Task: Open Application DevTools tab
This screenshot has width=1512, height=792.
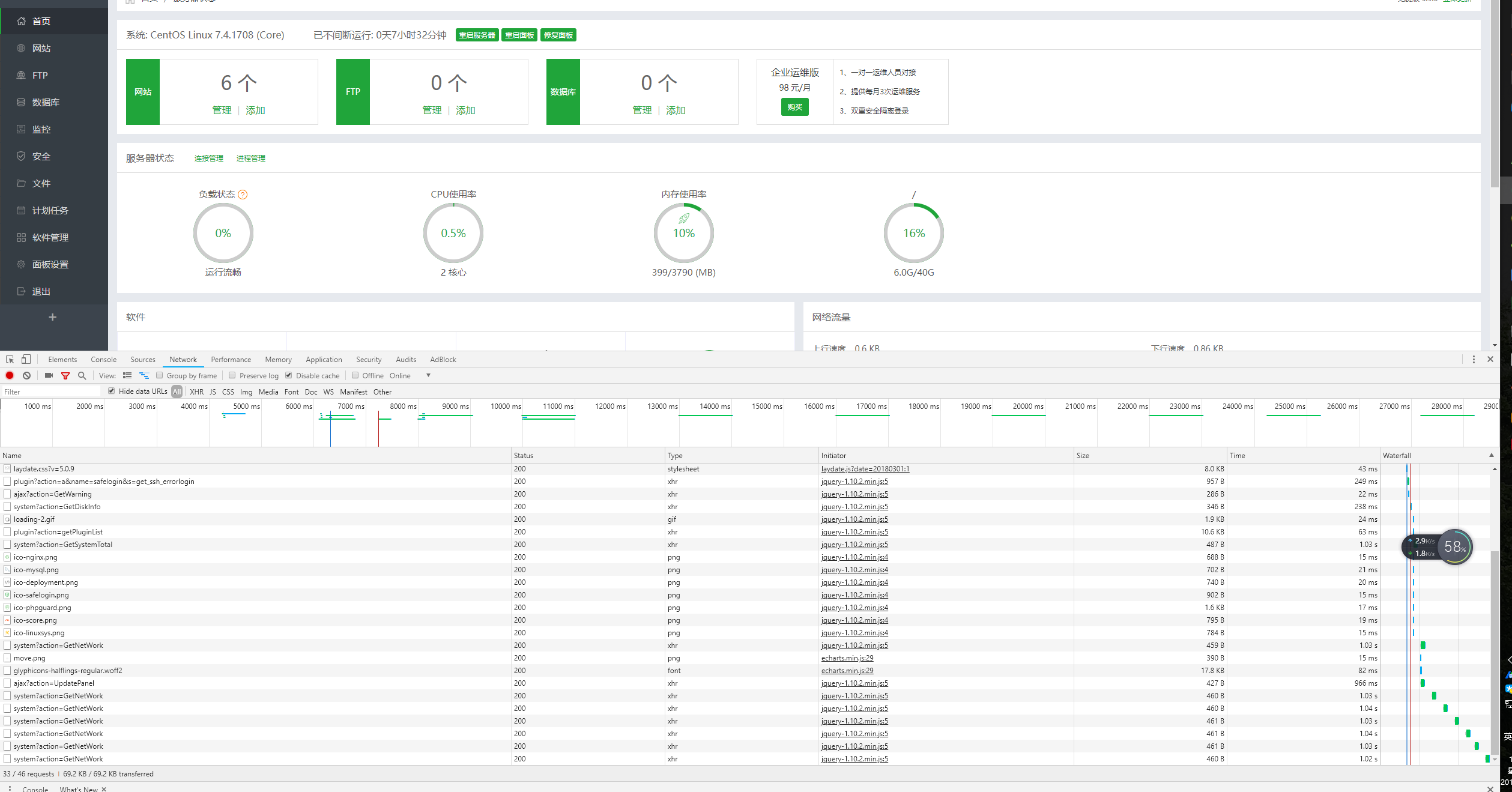Action: (324, 360)
